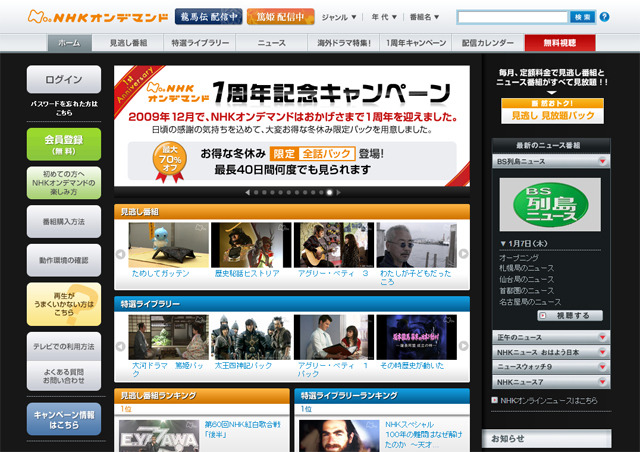
Task: Open 太王四神記パック thumbnail
Action: point(251,337)
